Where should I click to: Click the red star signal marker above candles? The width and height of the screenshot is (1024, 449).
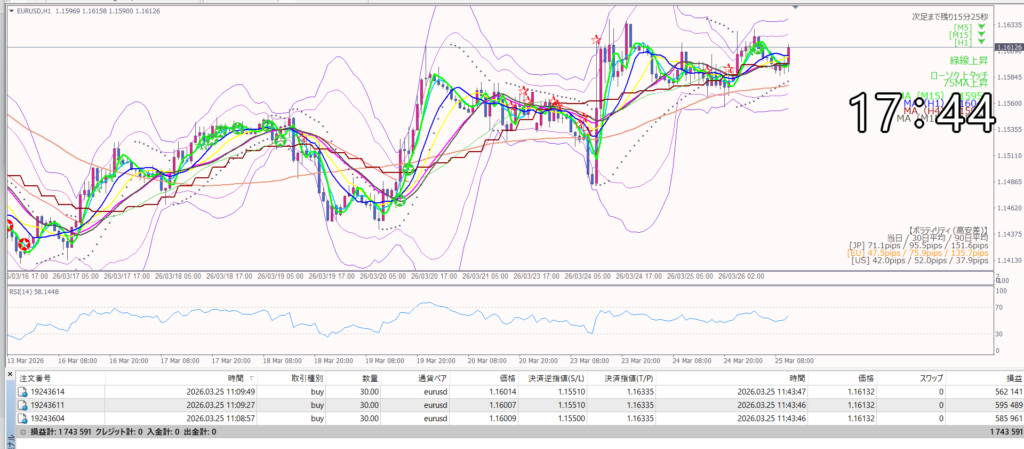(598, 39)
